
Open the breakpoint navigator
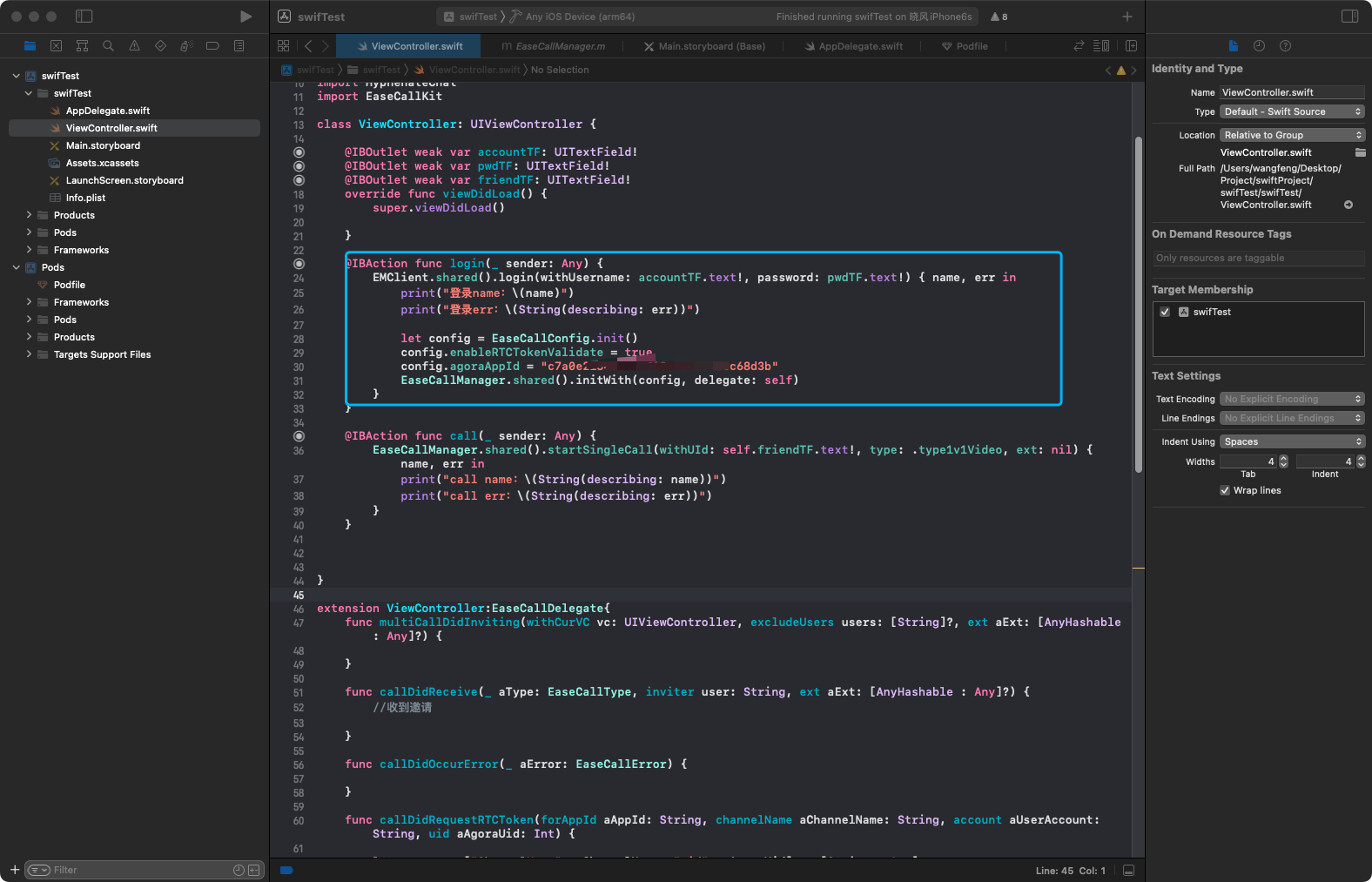pyautogui.click(x=212, y=45)
